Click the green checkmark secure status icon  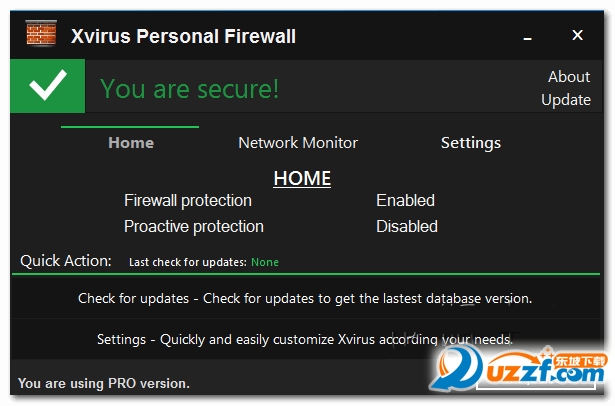point(47,88)
